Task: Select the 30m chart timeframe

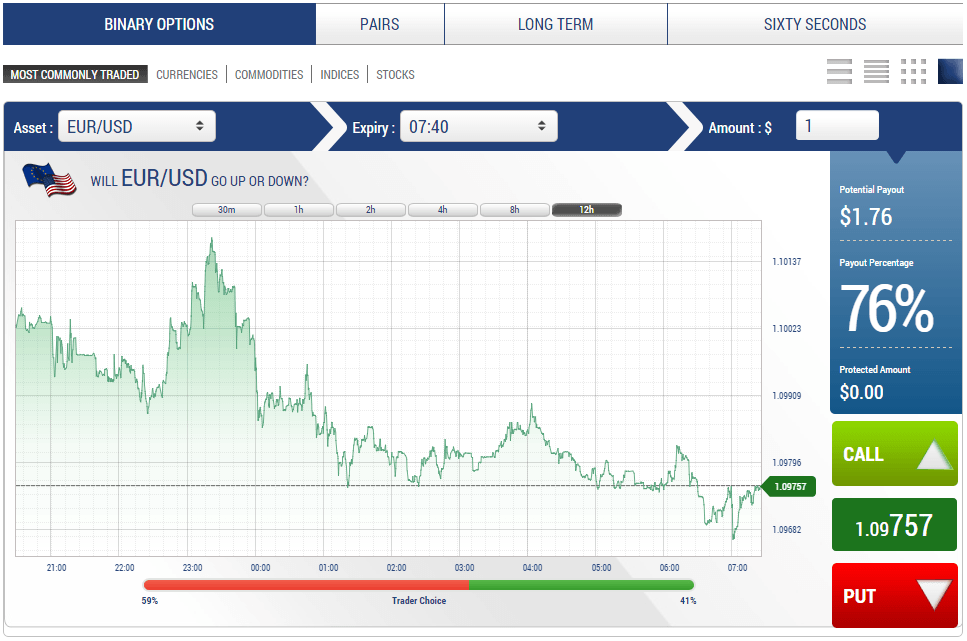Action: [227, 209]
